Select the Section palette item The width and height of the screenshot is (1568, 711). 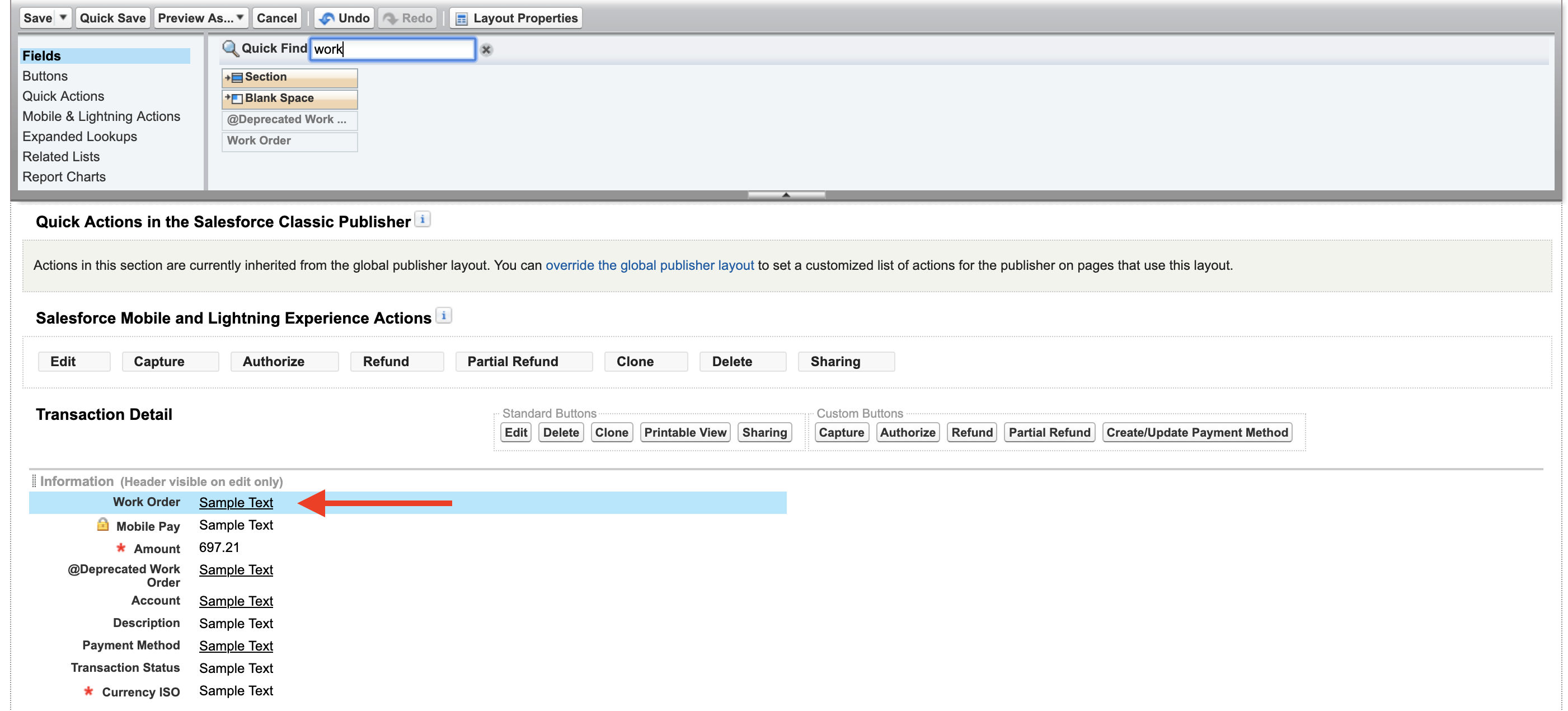(x=290, y=77)
